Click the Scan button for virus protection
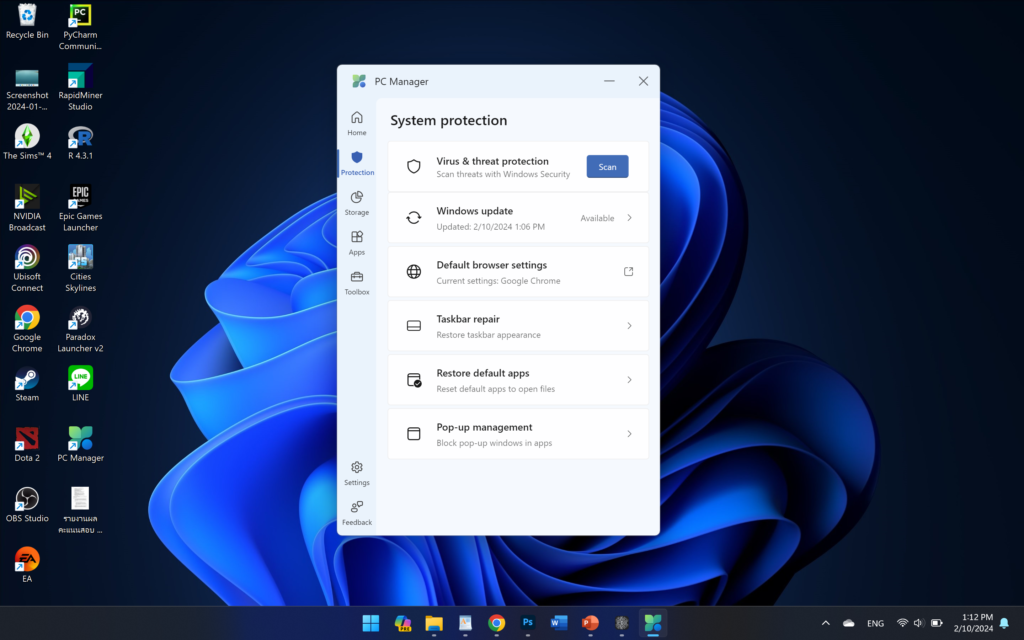 click(607, 167)
